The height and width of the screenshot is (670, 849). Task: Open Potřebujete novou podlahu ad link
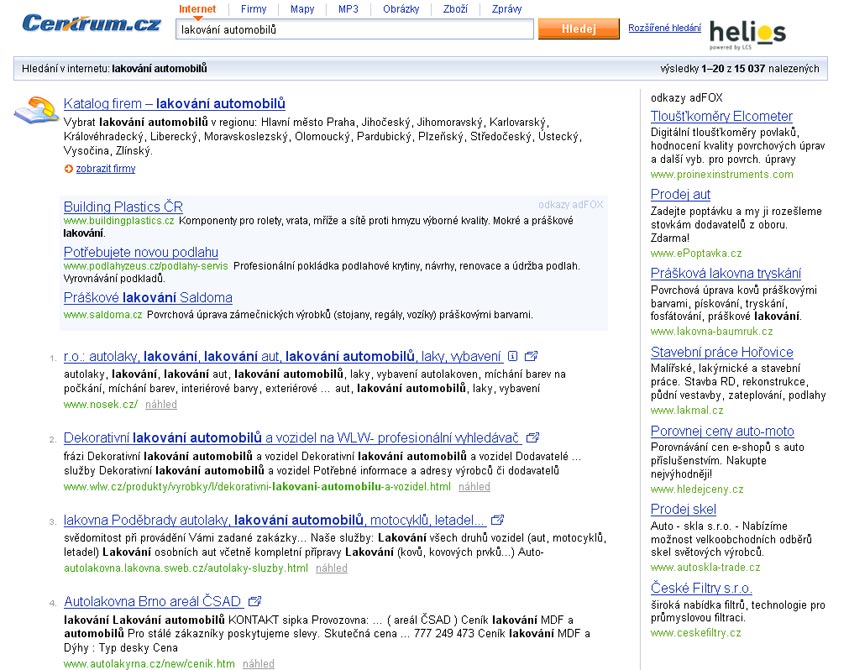[x=141, y=252]
